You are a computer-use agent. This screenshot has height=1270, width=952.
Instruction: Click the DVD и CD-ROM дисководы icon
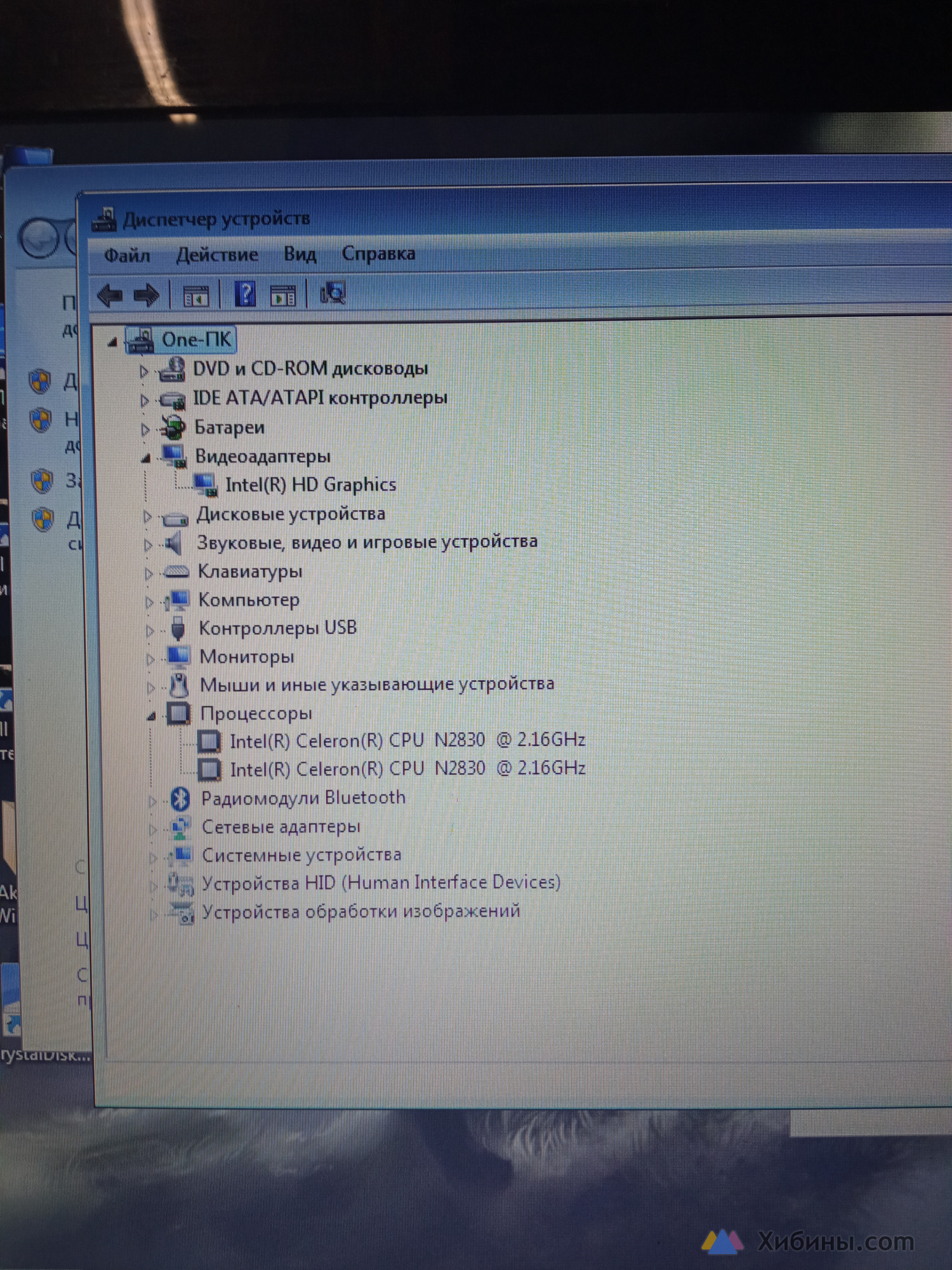pos(172,370)
